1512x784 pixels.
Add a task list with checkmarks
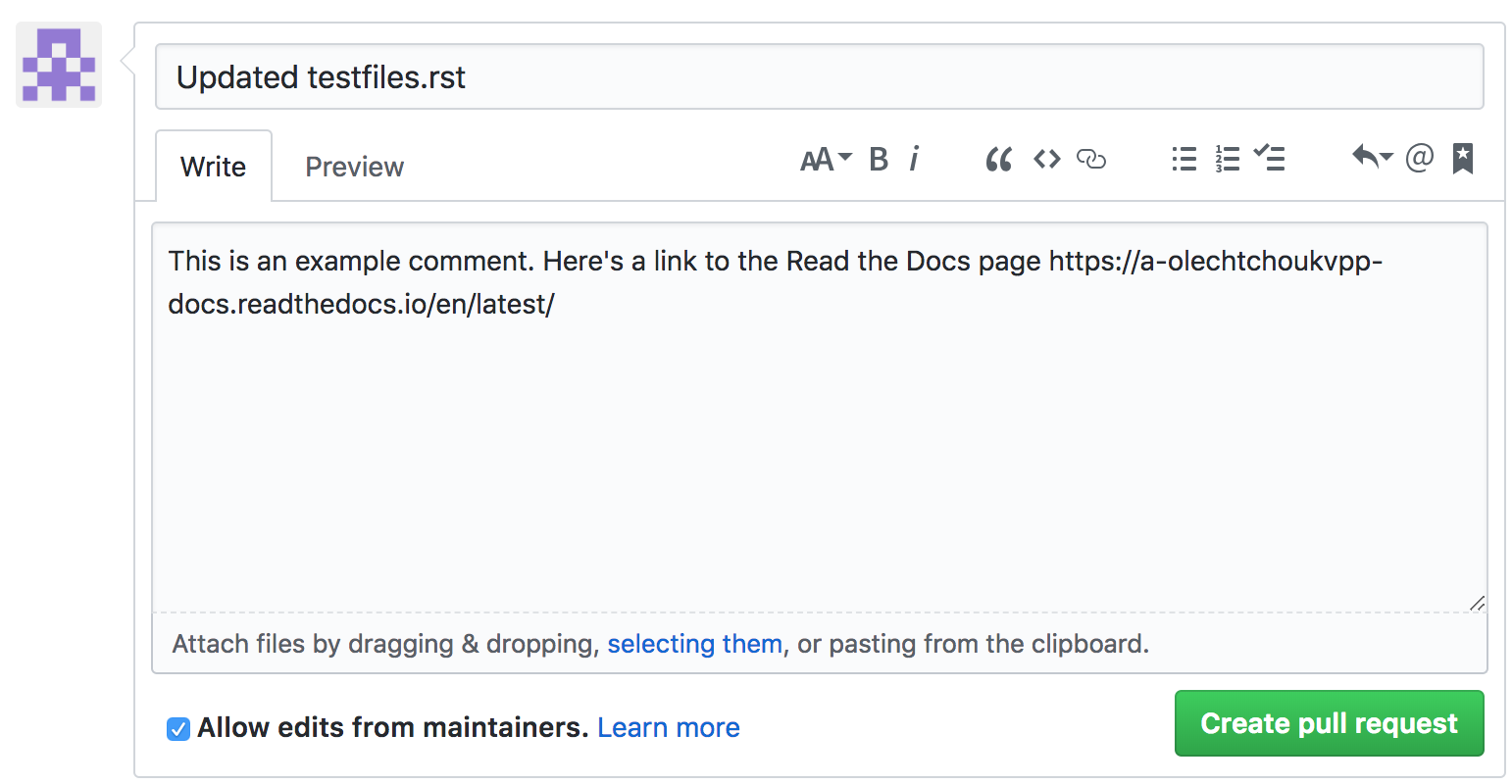pyautogui.click(x=1270, y=159)
